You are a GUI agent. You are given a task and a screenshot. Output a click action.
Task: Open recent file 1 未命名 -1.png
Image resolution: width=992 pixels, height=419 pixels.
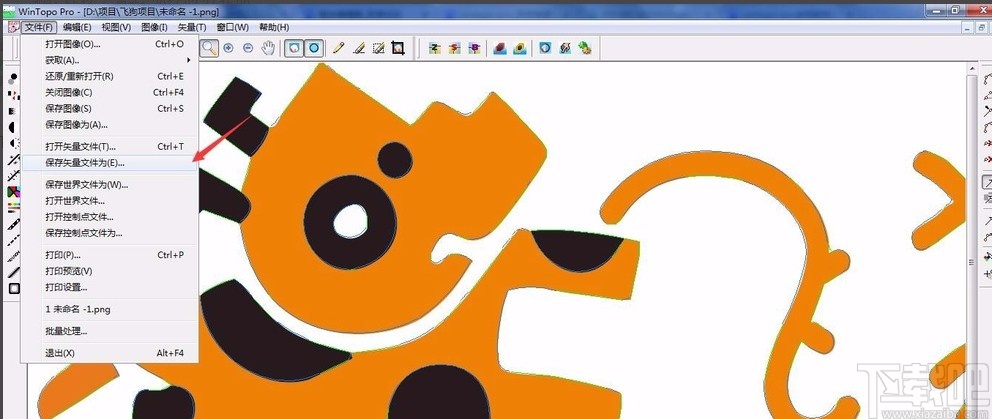[x=109, y=310]
